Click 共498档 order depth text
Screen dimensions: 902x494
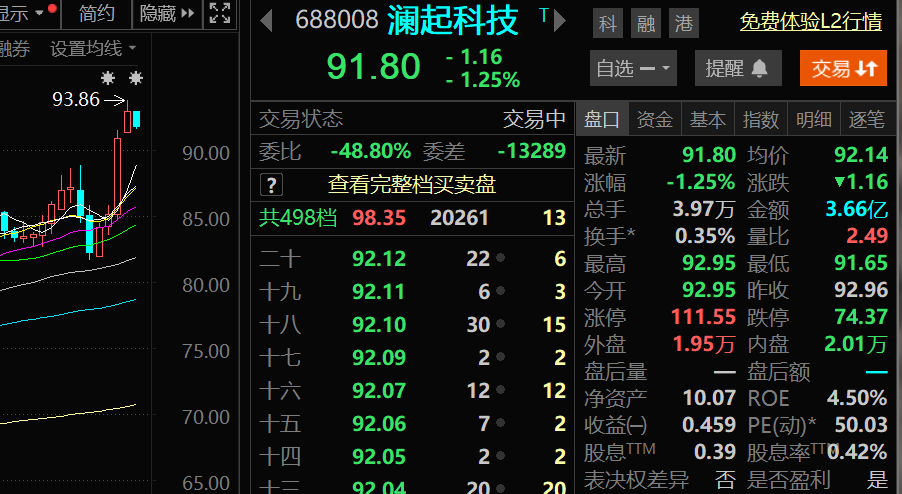[x=297, y=217]
